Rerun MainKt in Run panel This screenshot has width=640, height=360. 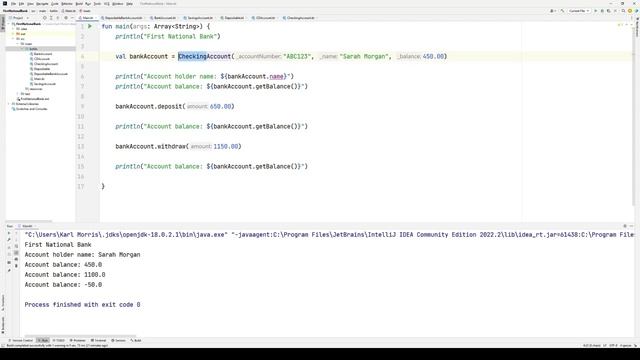click(9, 233)
